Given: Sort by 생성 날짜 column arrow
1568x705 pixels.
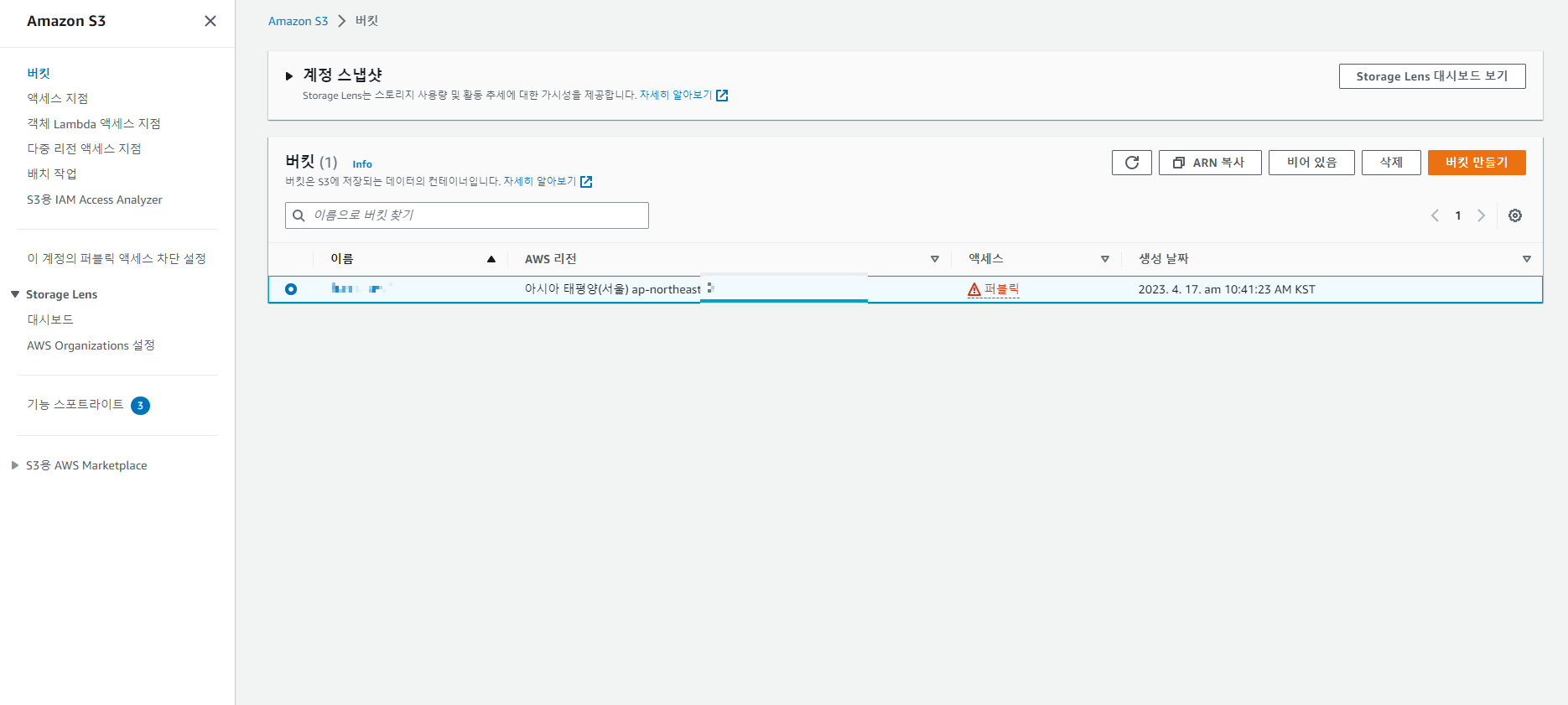Looking at the screenshot, I should tap(1527, 259).
